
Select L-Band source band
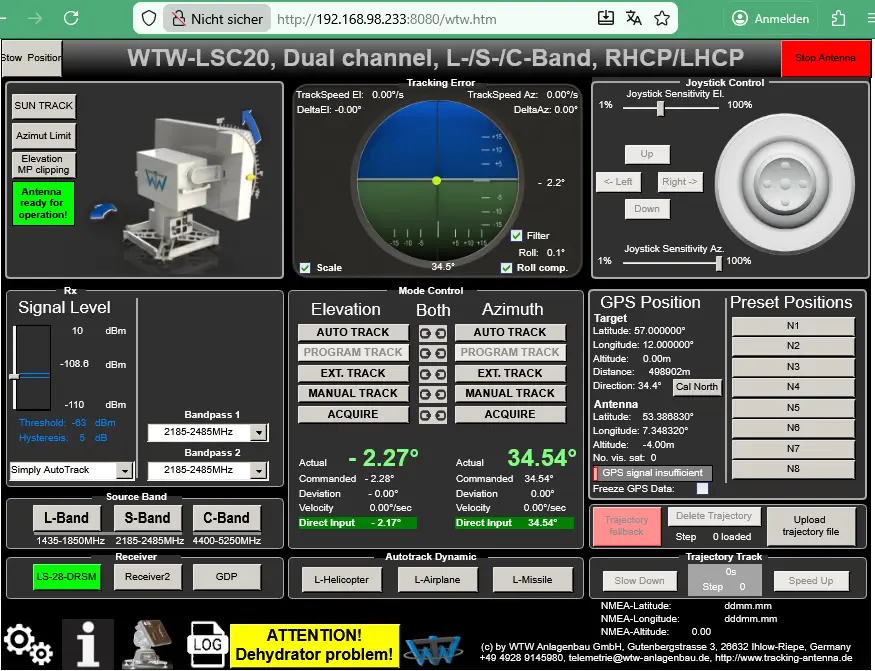tap(66, 518)
